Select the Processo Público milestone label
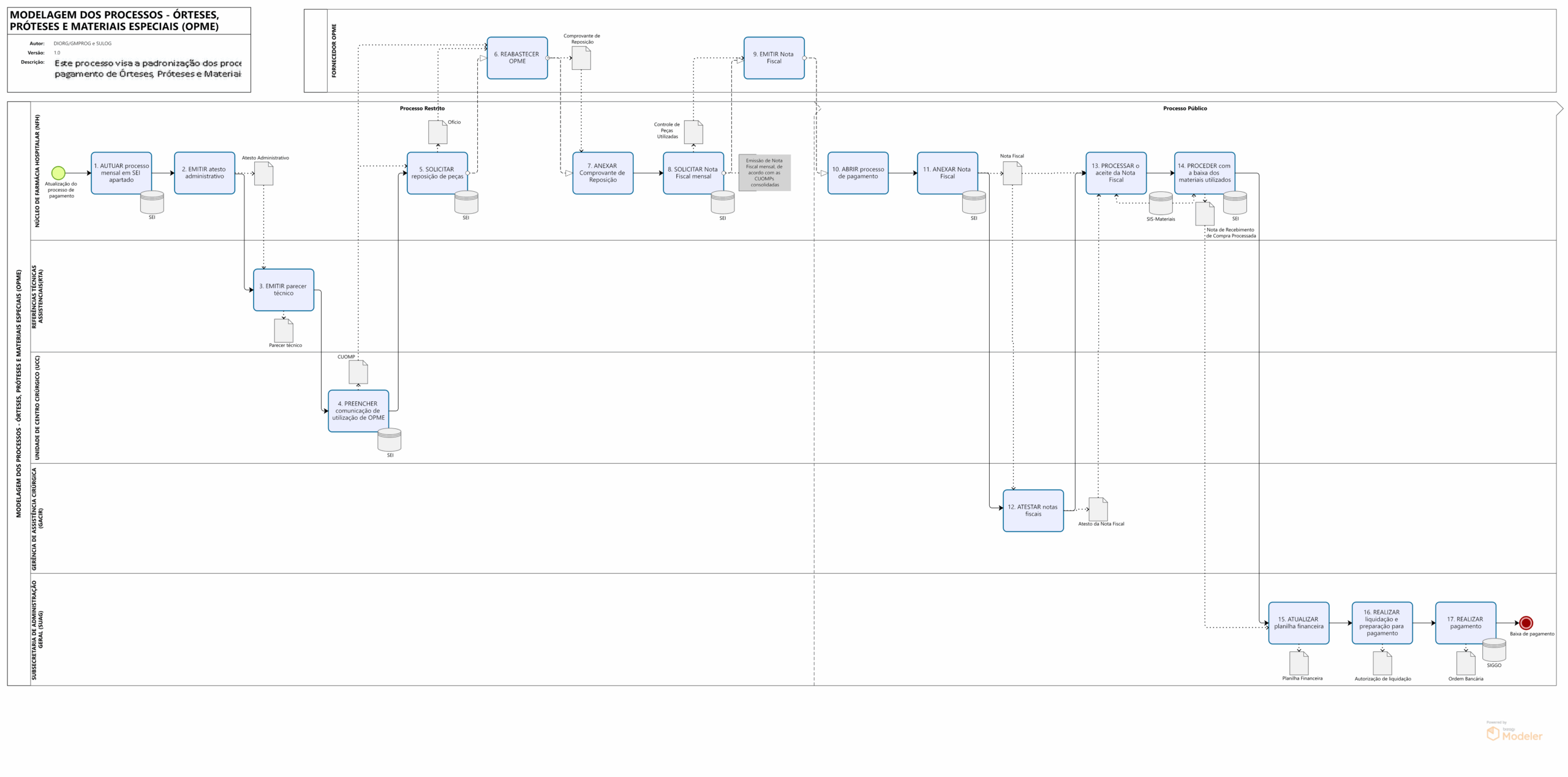Screen dimensions: 1568x777 (x=1185, y=108)
